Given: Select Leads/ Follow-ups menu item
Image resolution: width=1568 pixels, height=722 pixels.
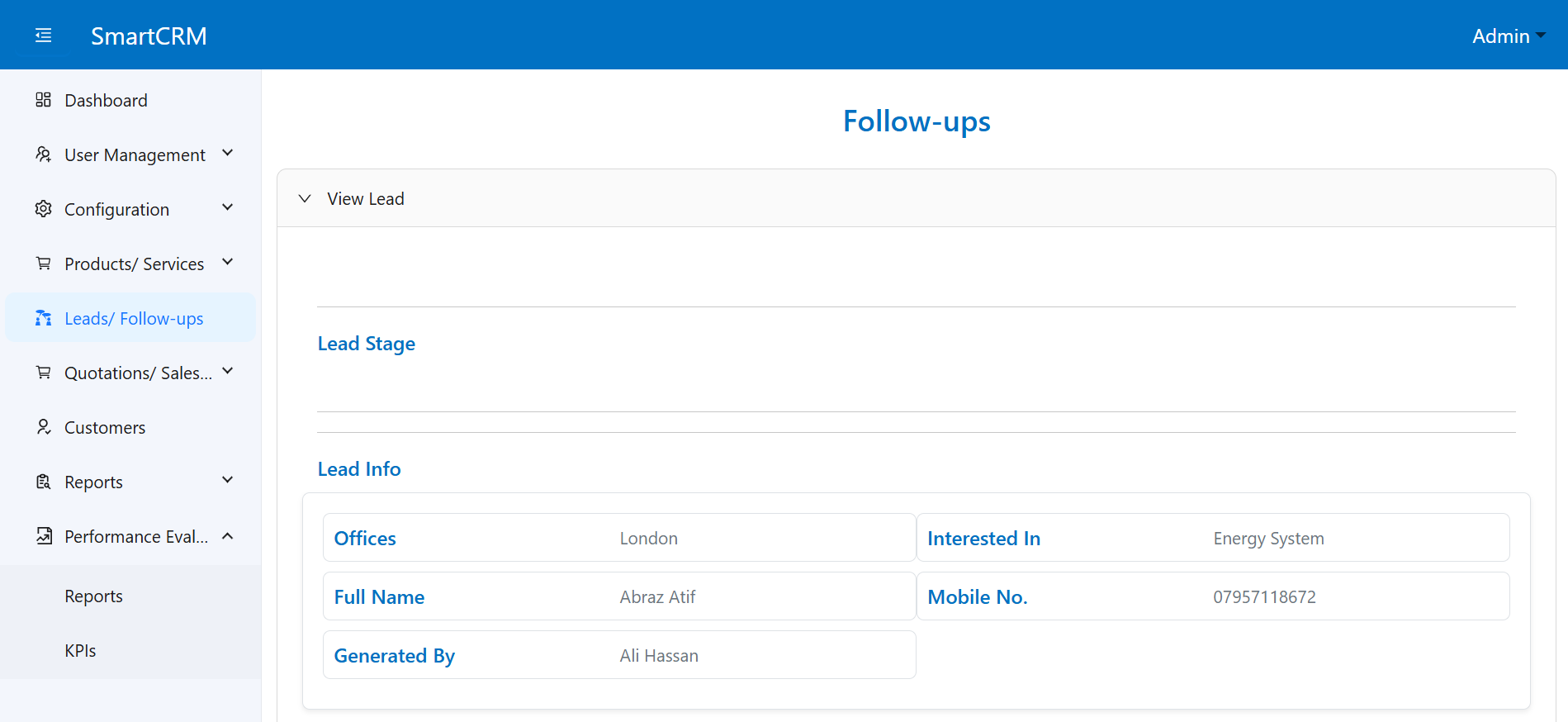Looking at the screenshot, I should point(130,318).
